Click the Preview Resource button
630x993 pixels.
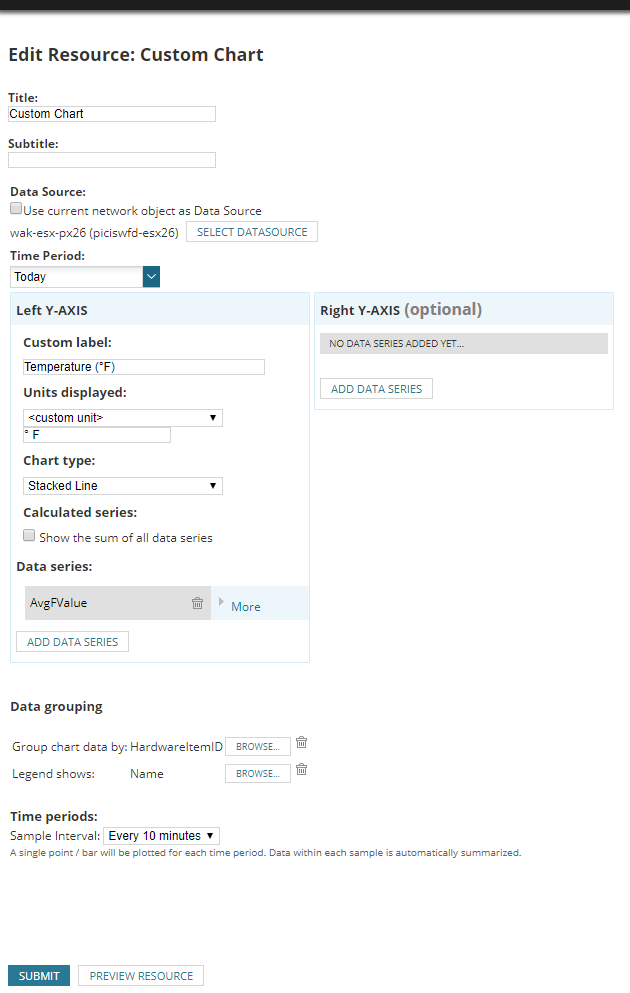141,976
